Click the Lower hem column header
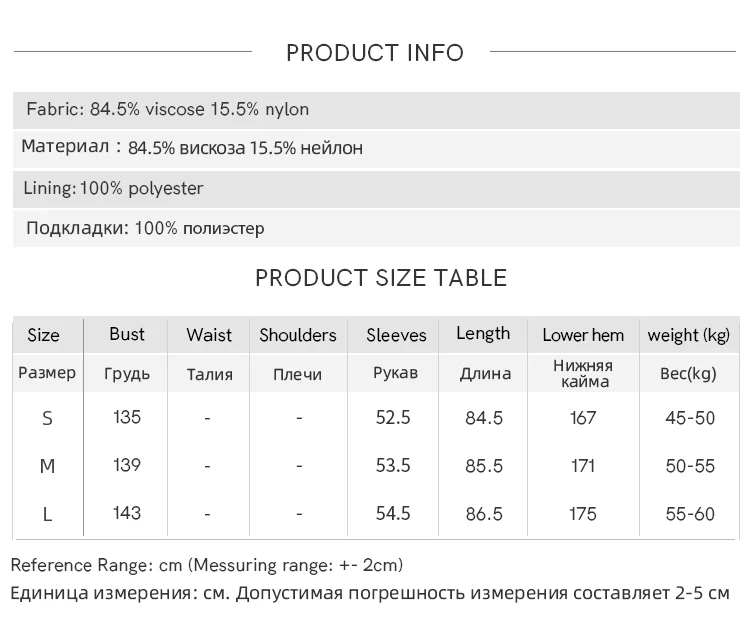The image size is (750, 630). tap(583, 335)
